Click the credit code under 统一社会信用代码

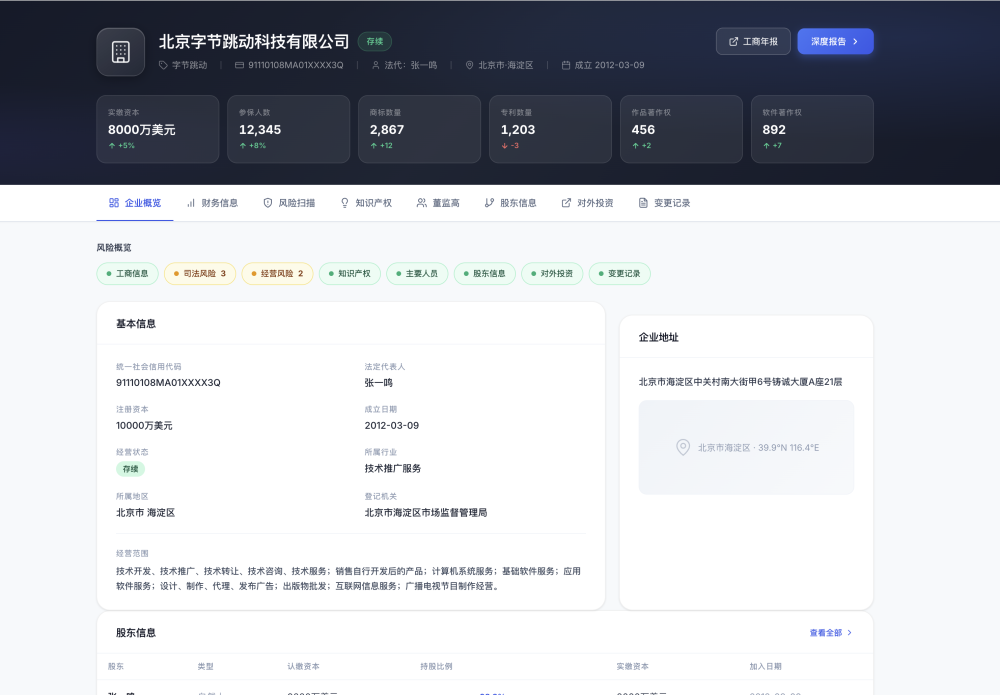pyautogui.click(x=168, y=383)
